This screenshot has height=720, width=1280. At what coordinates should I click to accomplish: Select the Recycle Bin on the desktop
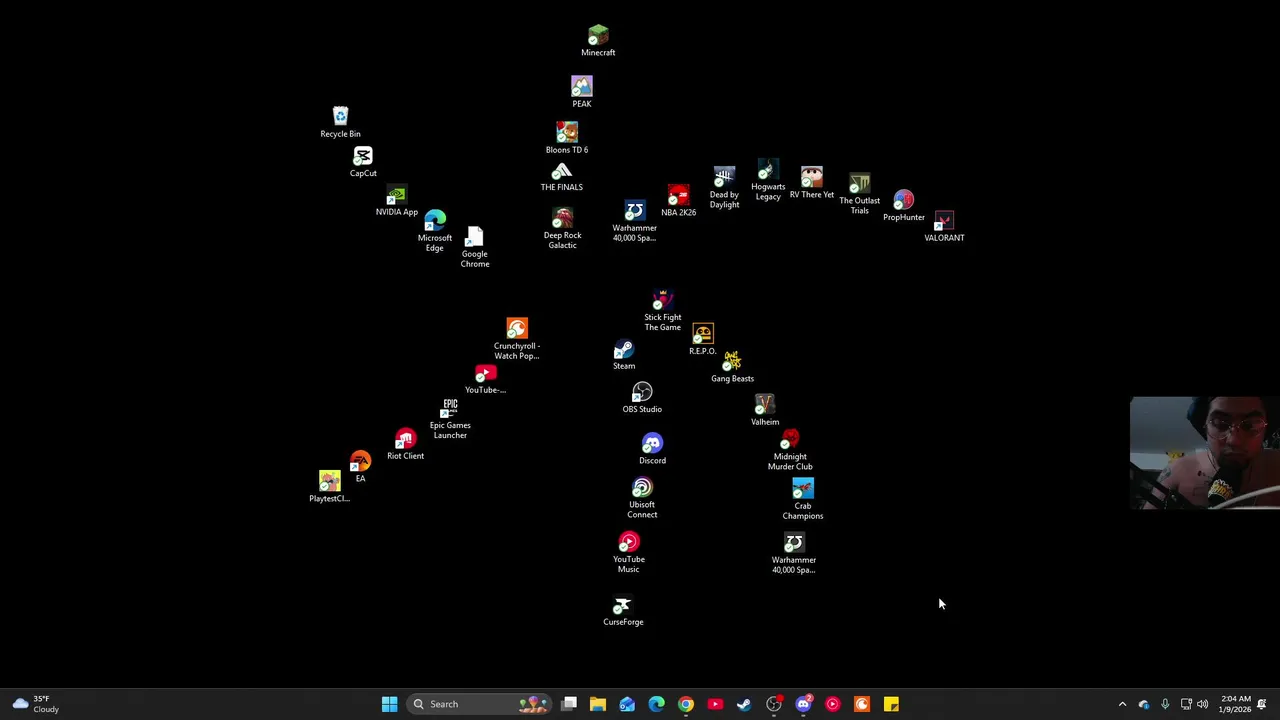tap(341, 122)
